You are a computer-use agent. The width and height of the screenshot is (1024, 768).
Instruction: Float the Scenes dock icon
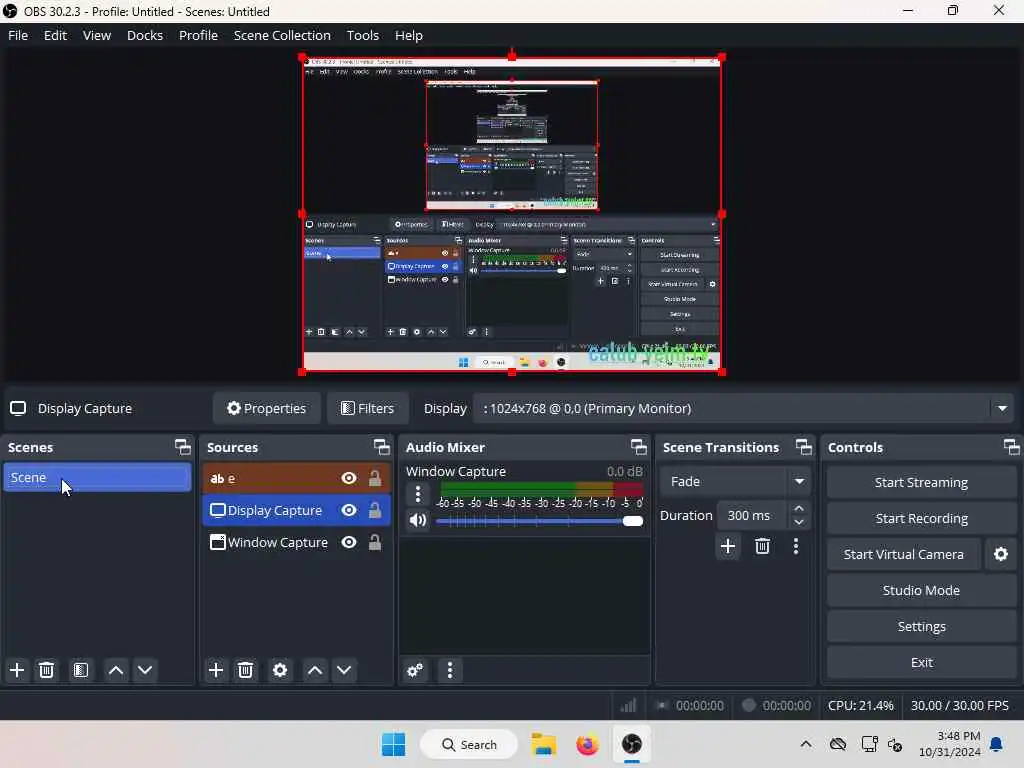point(183,447)
